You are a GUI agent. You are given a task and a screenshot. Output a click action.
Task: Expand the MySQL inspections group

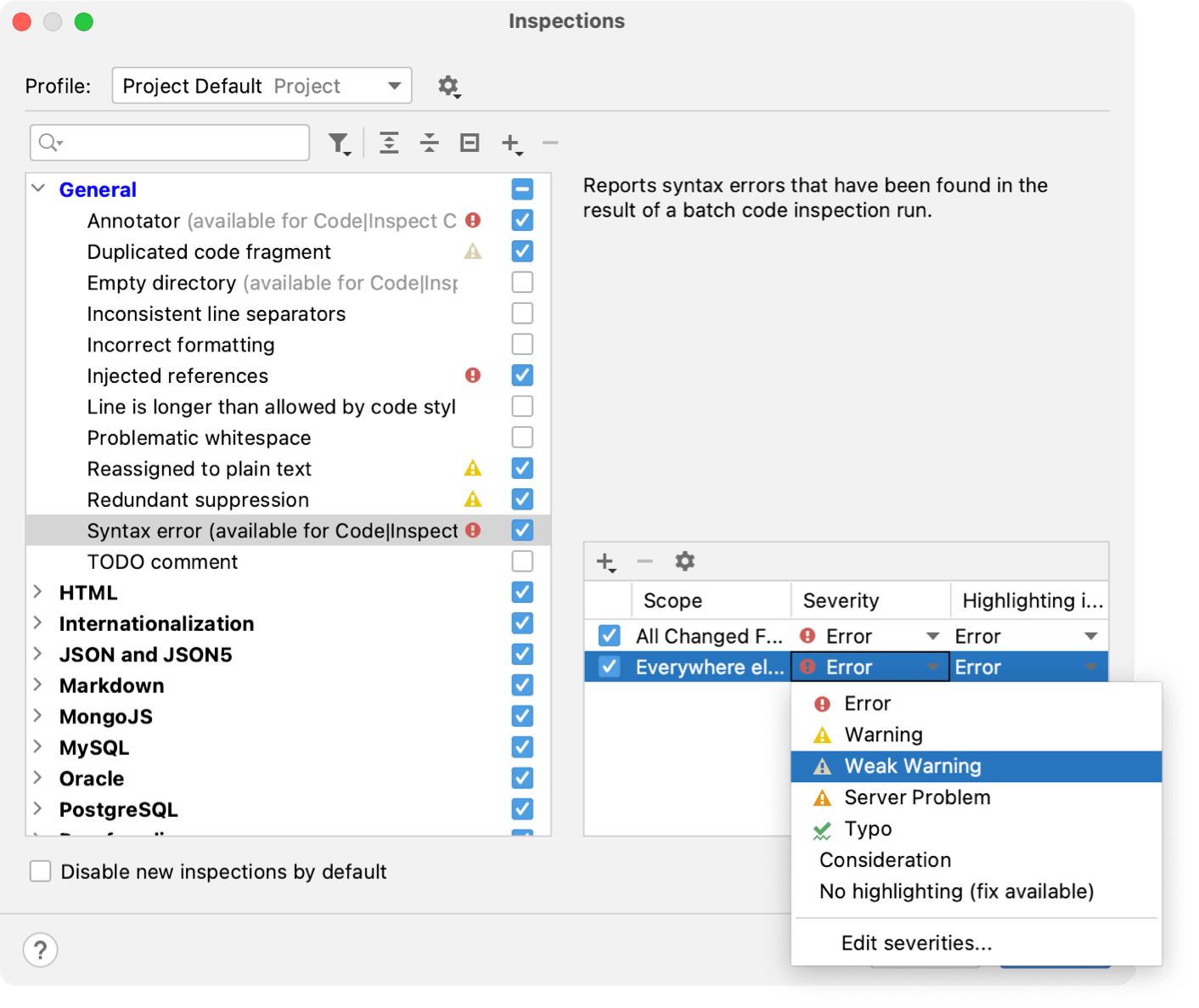click(38, 747)
